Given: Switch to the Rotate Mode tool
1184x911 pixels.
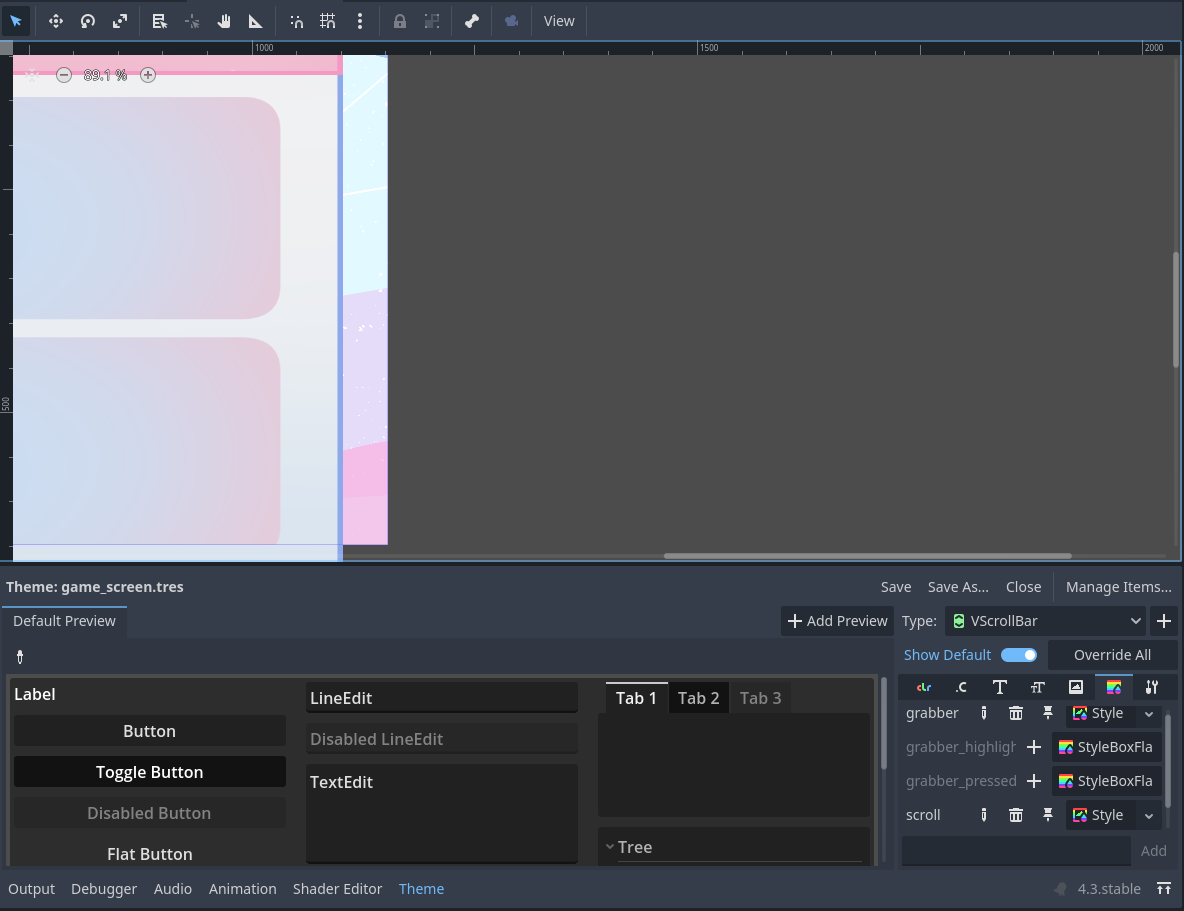Looking at the screenshot, I should pos(88,21).
